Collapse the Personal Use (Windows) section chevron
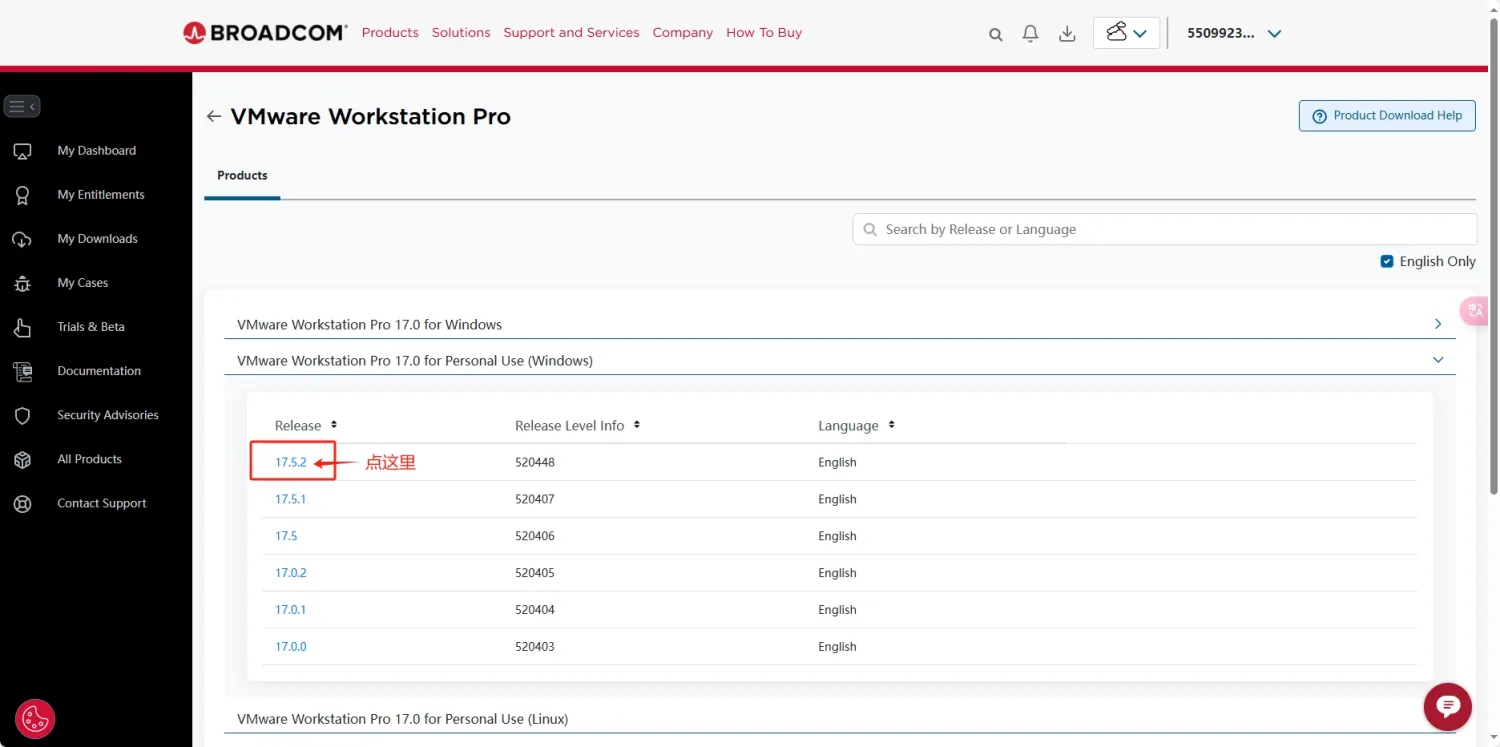Screen dimensions: 1500x747 point(1438,360)
